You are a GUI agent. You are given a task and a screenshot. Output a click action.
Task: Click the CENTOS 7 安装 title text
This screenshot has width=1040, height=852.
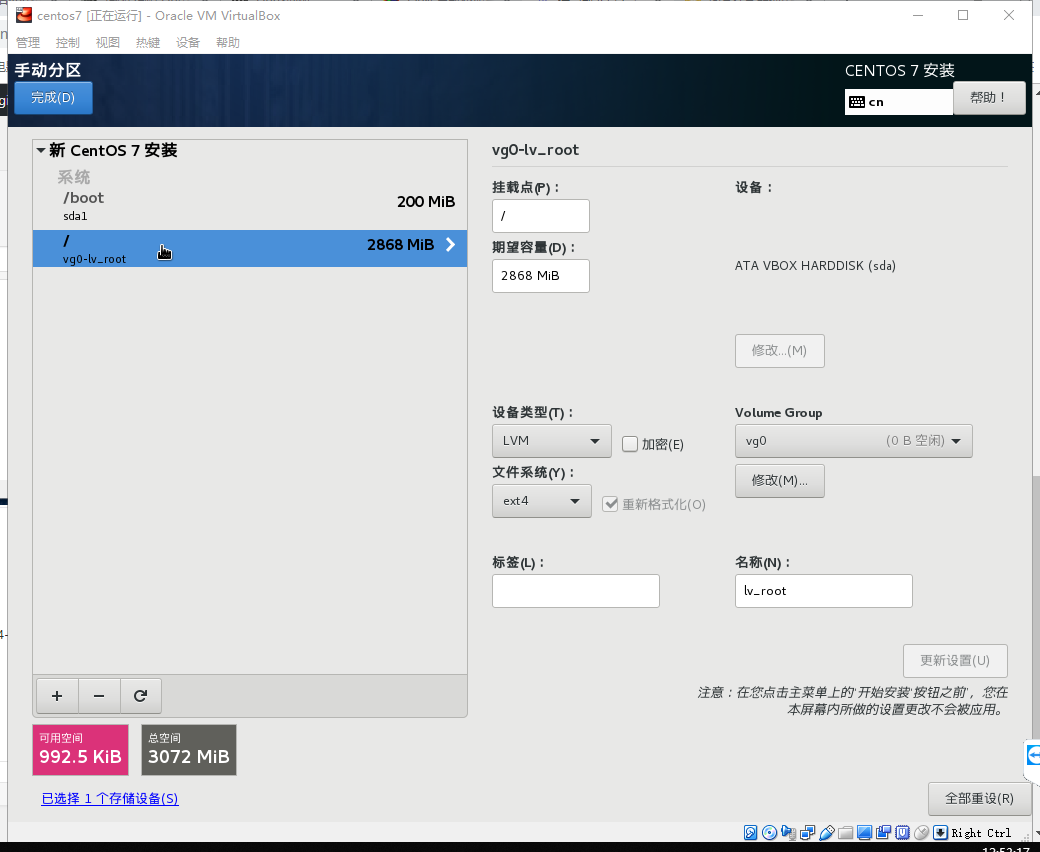(x=899, y=71)
